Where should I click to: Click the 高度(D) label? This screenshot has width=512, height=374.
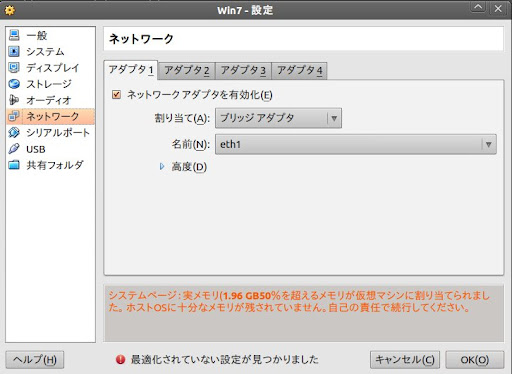pos(189,167)
